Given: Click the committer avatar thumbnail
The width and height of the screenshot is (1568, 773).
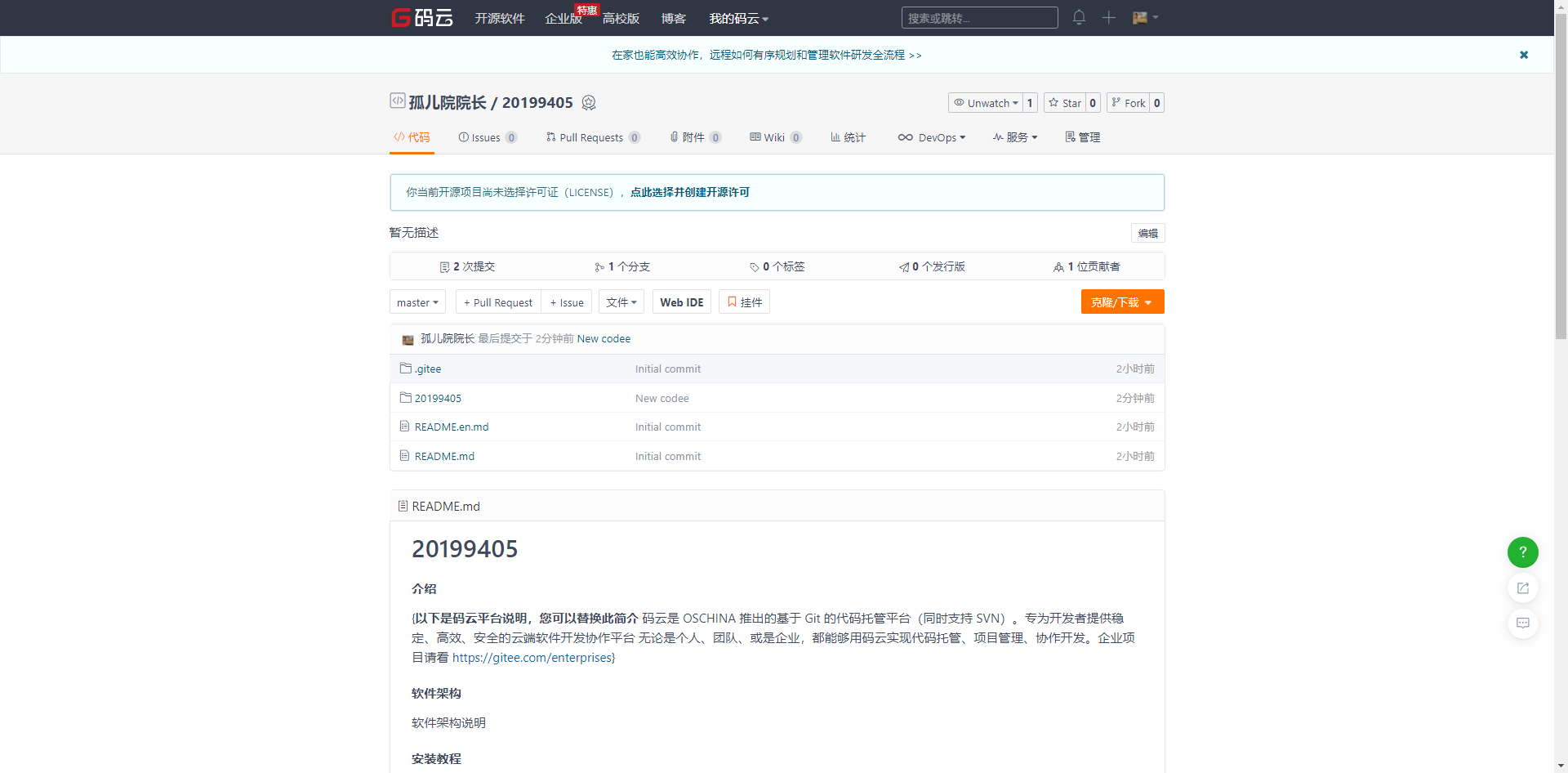Looking at the screenshot, I should [x=408, y=339].
